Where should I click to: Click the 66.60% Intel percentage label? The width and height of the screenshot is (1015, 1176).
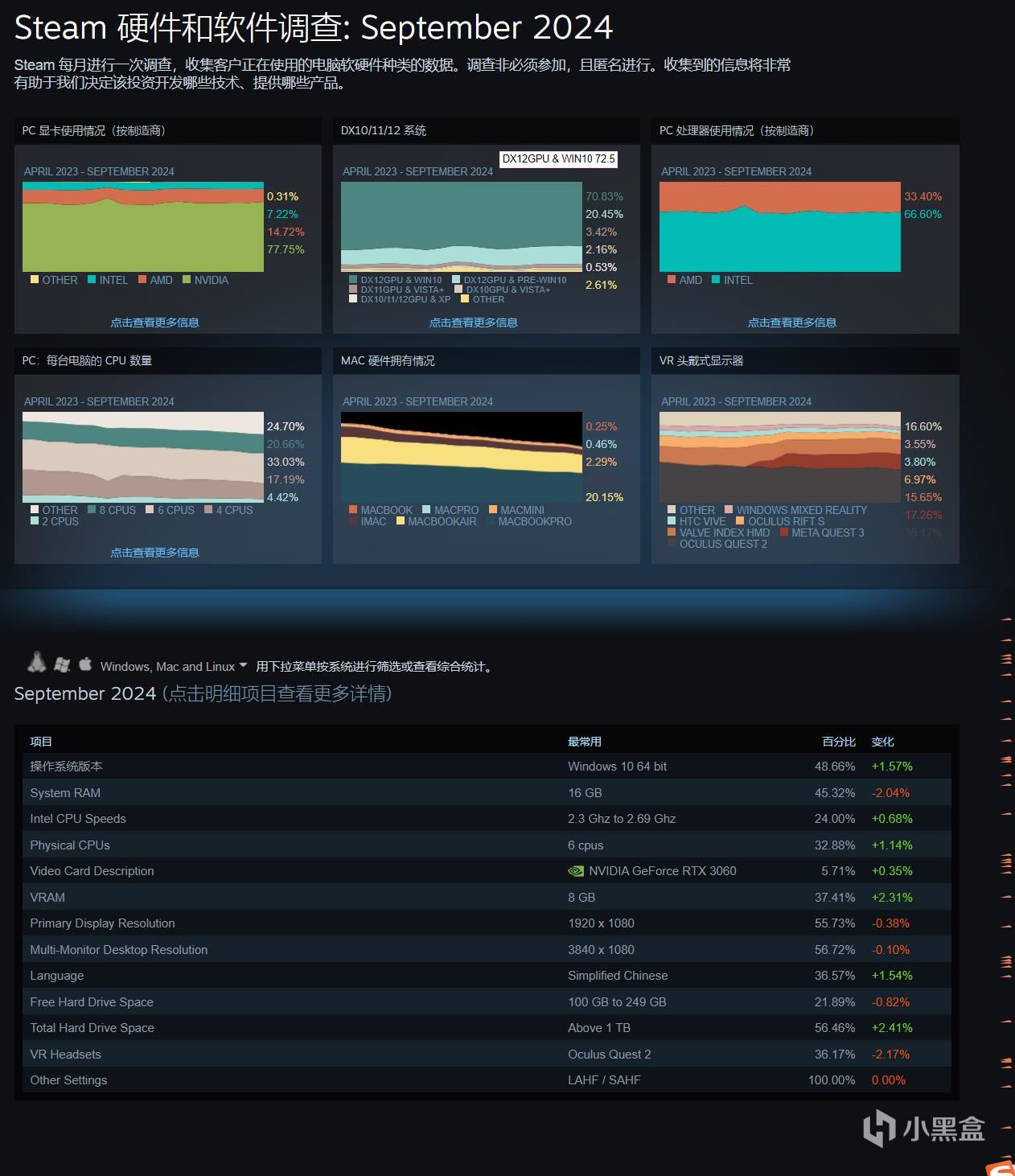923,214
